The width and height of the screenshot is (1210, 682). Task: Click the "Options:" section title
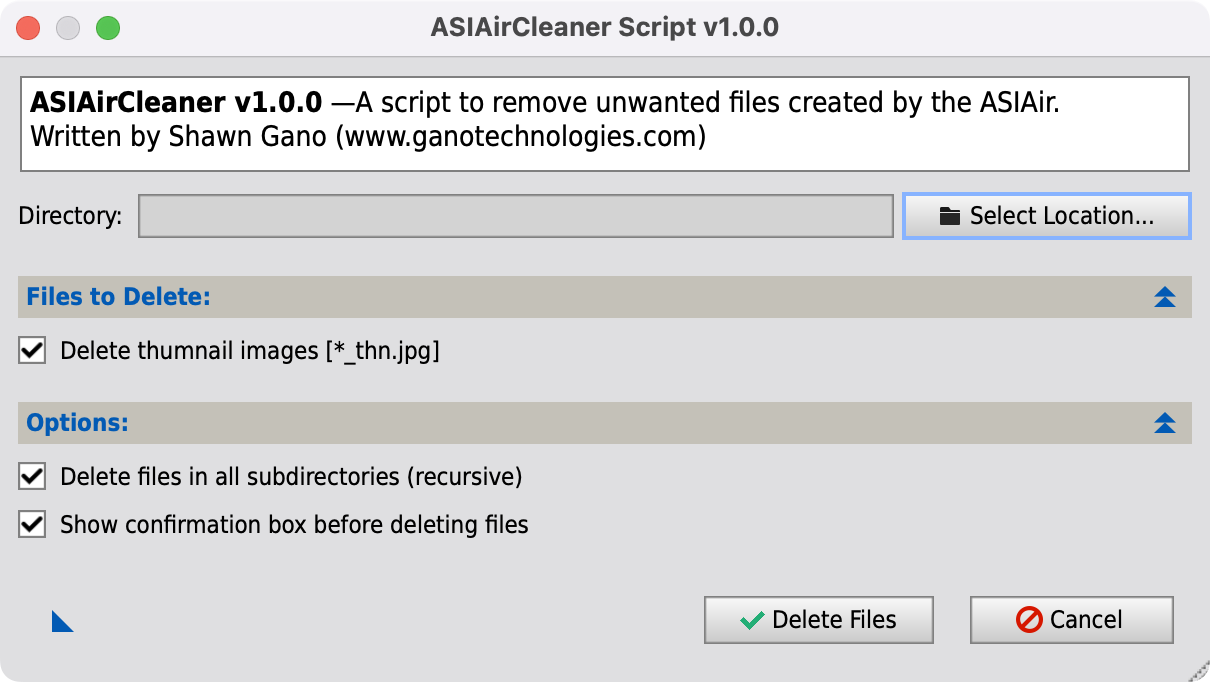[78, 423]
